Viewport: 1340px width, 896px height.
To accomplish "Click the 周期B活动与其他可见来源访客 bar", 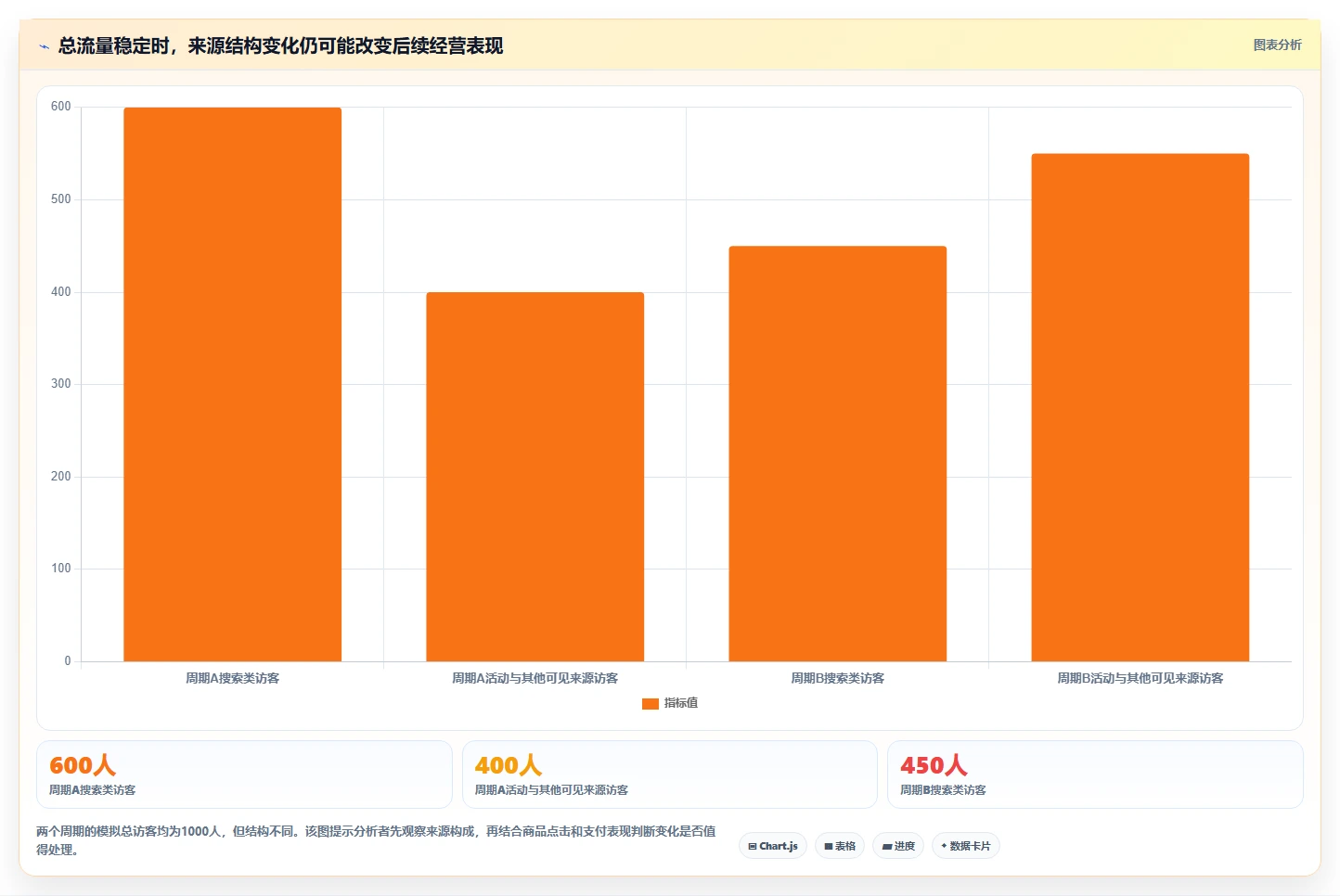I will tap(1140, 407).
